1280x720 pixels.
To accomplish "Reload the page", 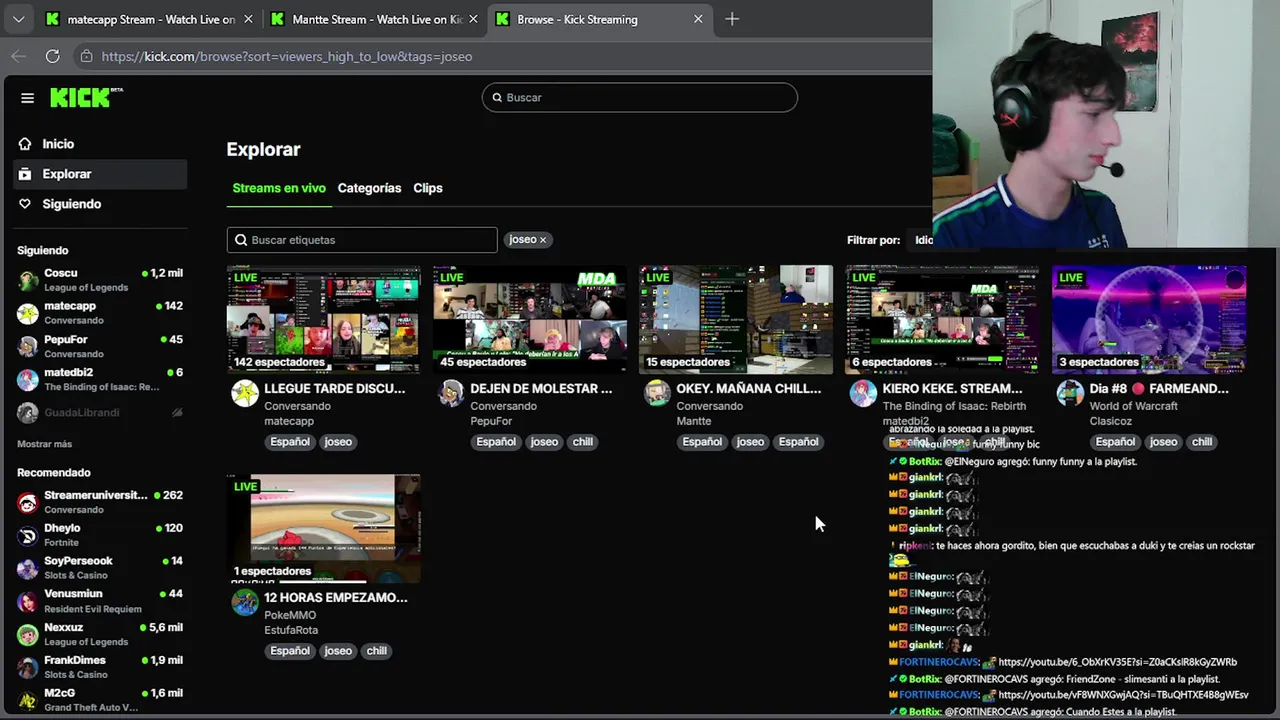I will pos(52,56).
